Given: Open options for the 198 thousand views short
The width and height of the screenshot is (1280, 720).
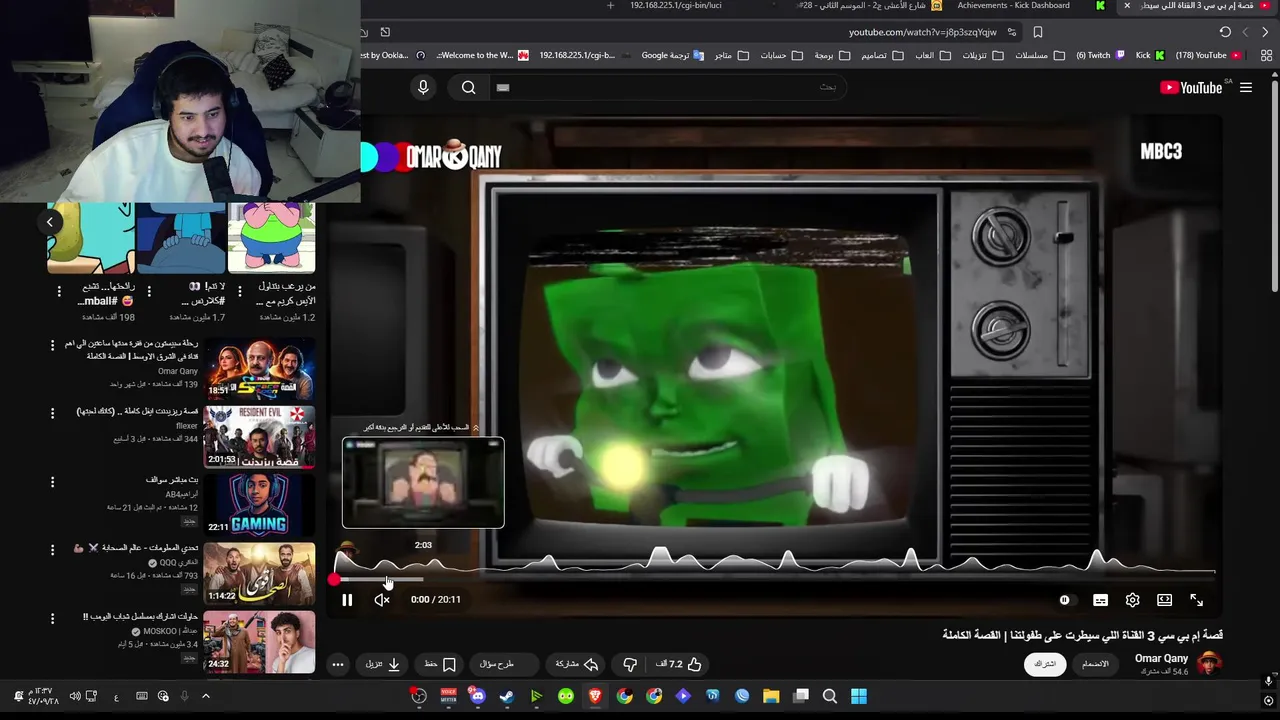Looking at the screenshot, I should [59, 291].
